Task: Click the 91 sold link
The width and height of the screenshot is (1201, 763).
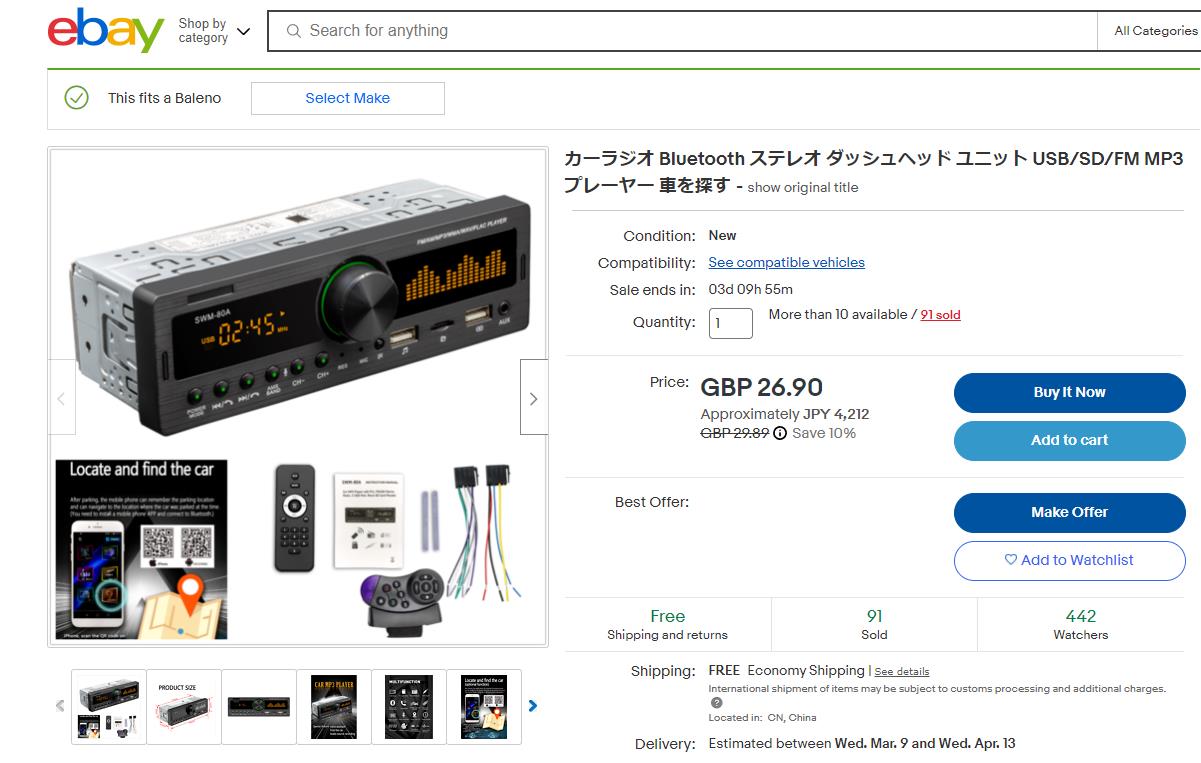Action: (x=940, y=315)
